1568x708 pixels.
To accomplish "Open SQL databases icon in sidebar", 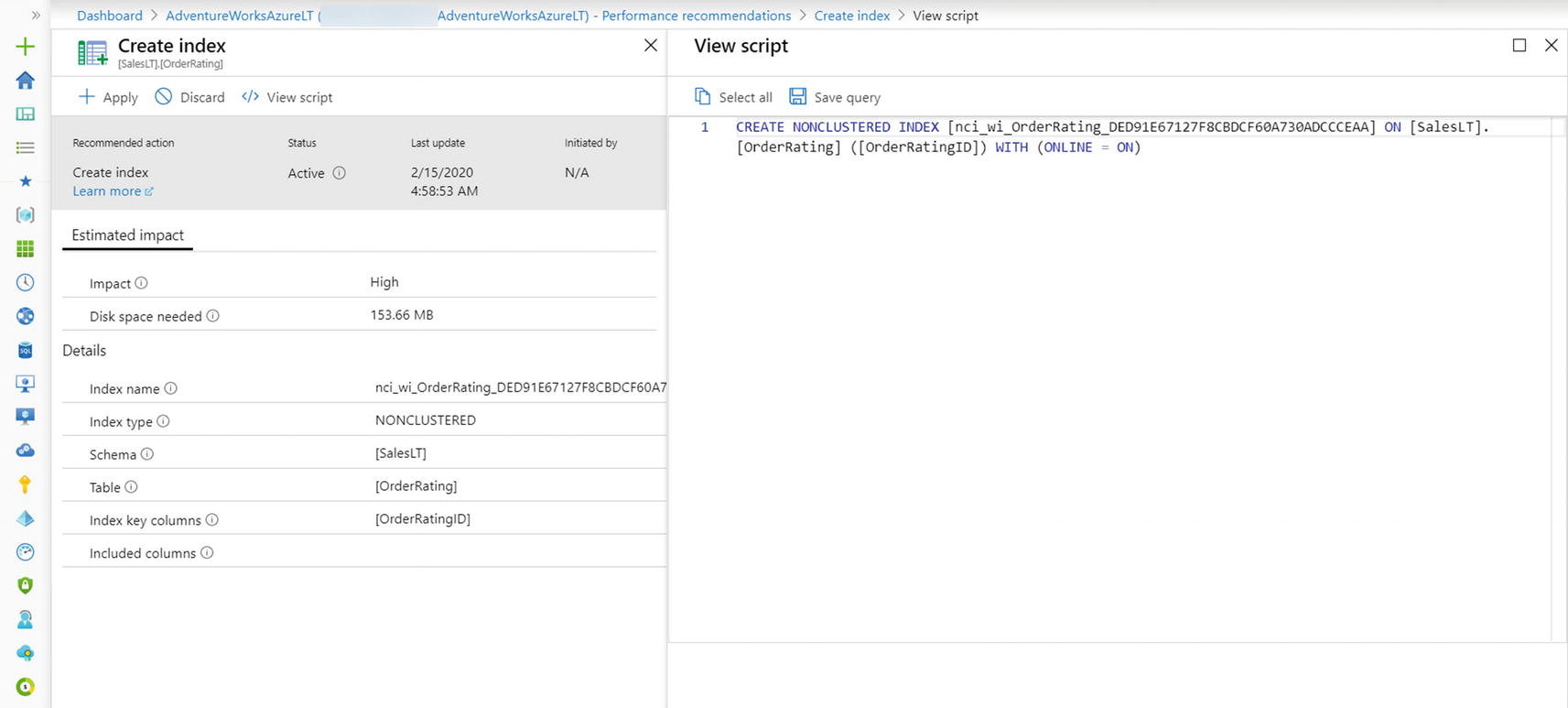I will (26, 350).
